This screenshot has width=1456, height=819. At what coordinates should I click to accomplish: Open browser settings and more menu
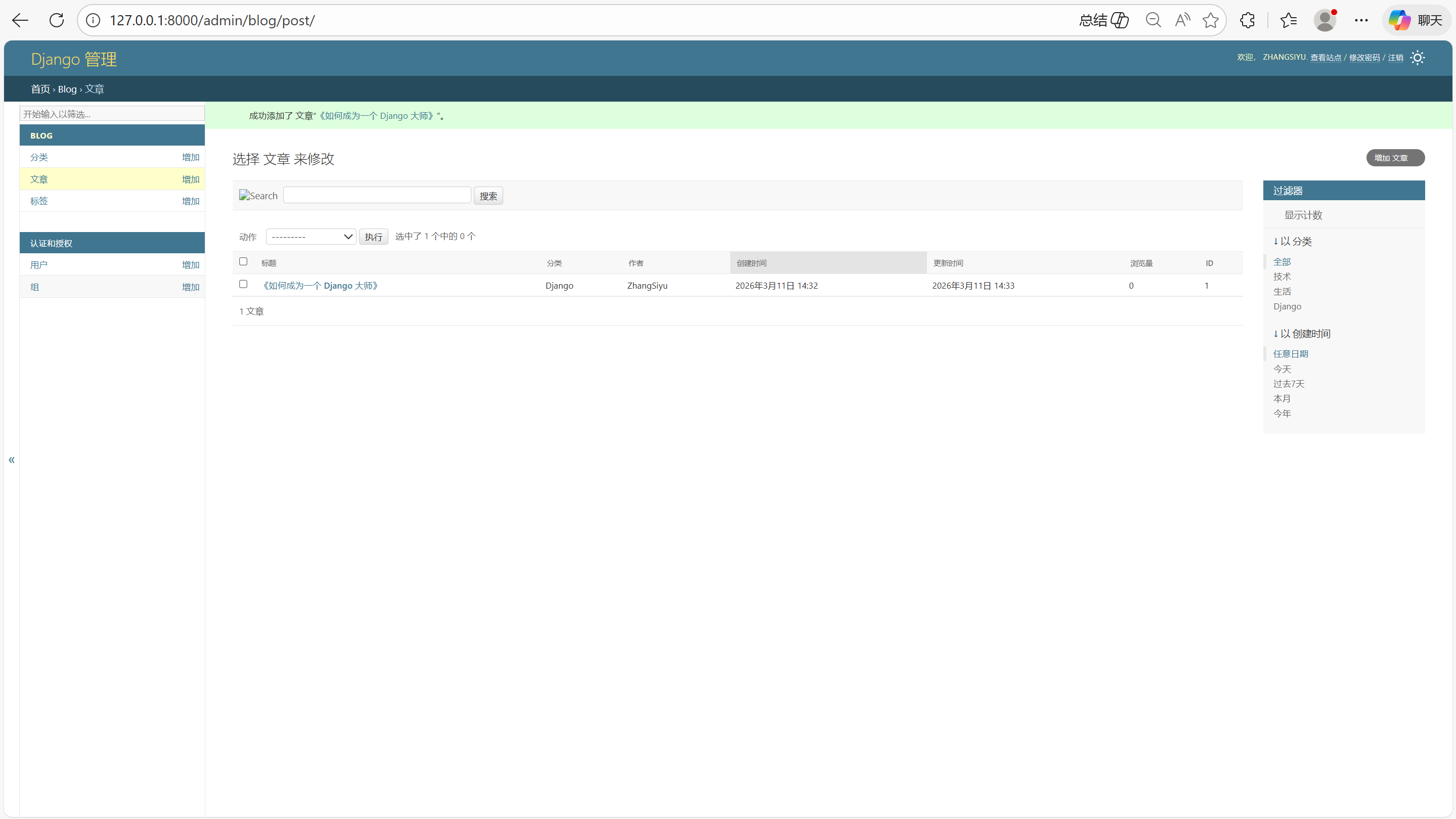point(1361,20)
